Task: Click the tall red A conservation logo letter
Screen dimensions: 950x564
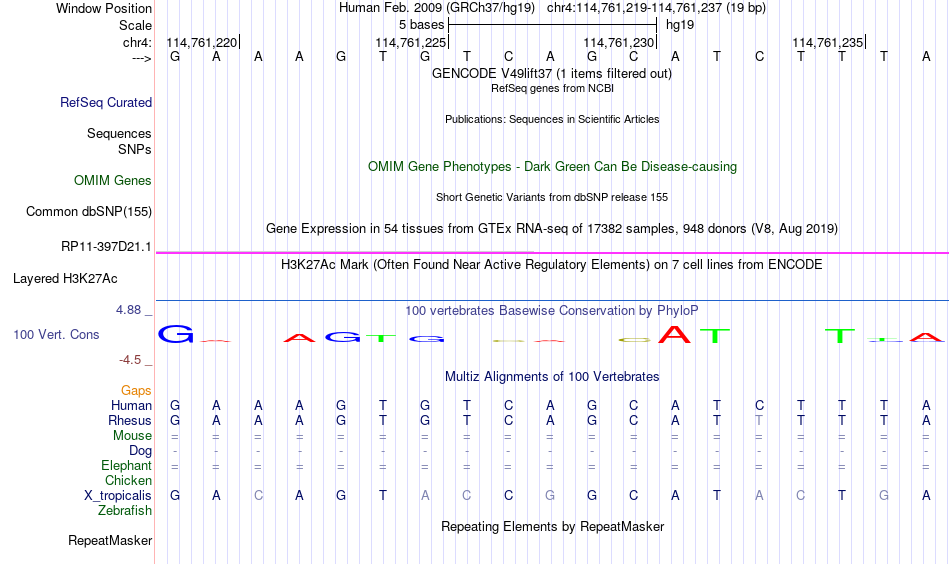Action: click(x=674, y=334)
